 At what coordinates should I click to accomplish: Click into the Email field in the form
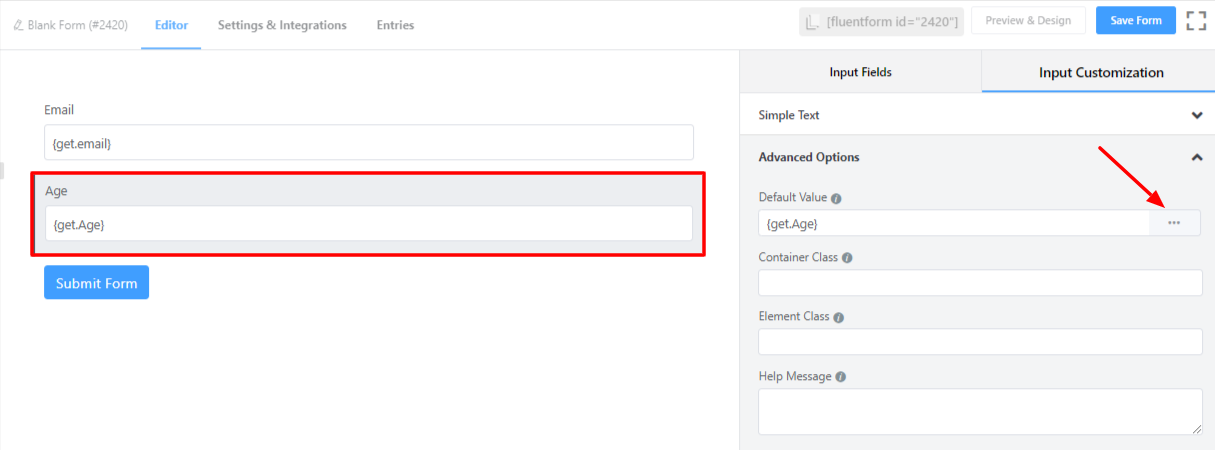click(x=368, y=143)
